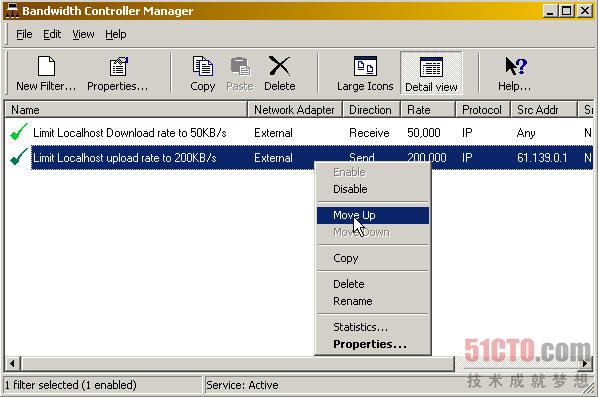This screenshot has width=598, height=397.
Task: Click '1 filter selected (1 enabled)' status text
Action: point(71,385)
